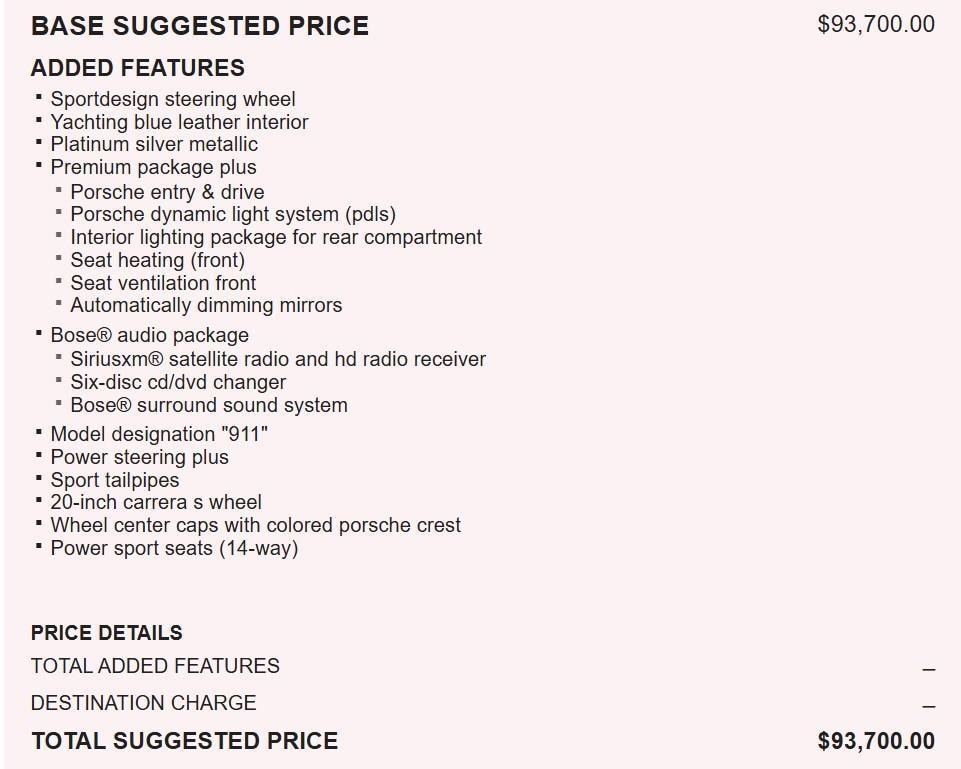The height and width of the screenshot is (769, 961).
Task: Select the Sportdesign steering wheel feature
Action: pyautogui.click(x=173, y=99)
